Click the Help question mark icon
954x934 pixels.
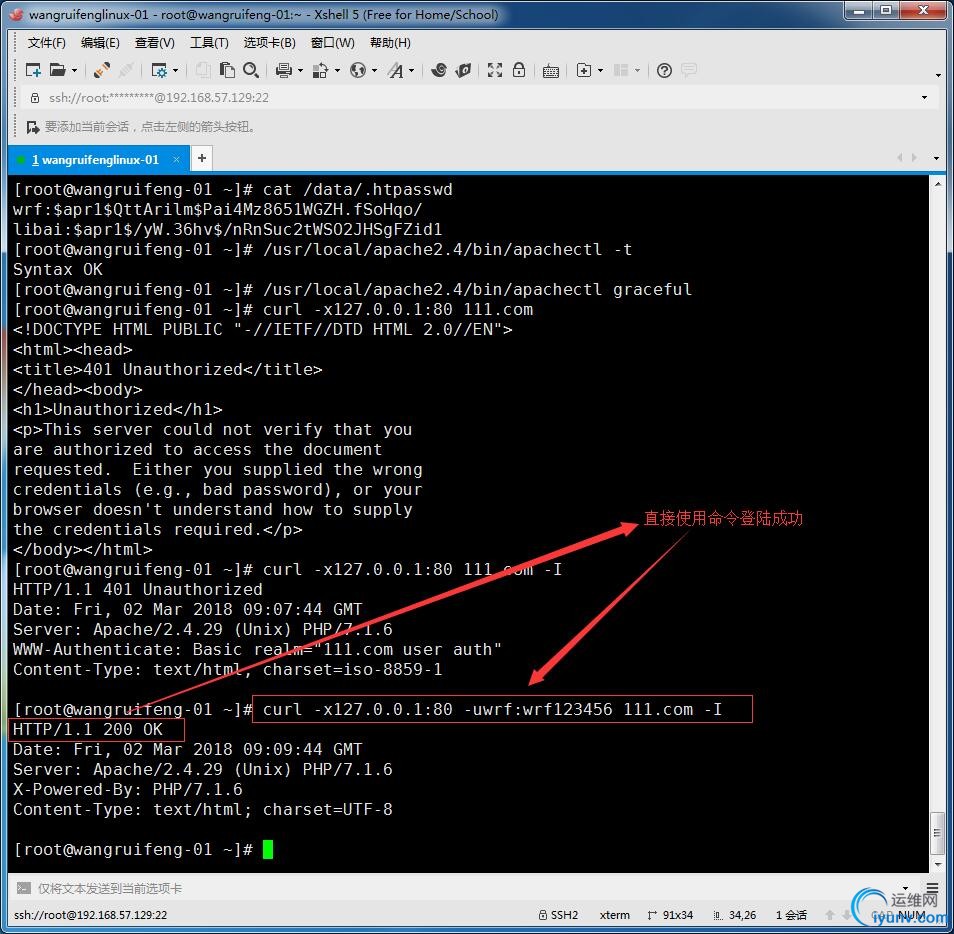coord(664,71)
